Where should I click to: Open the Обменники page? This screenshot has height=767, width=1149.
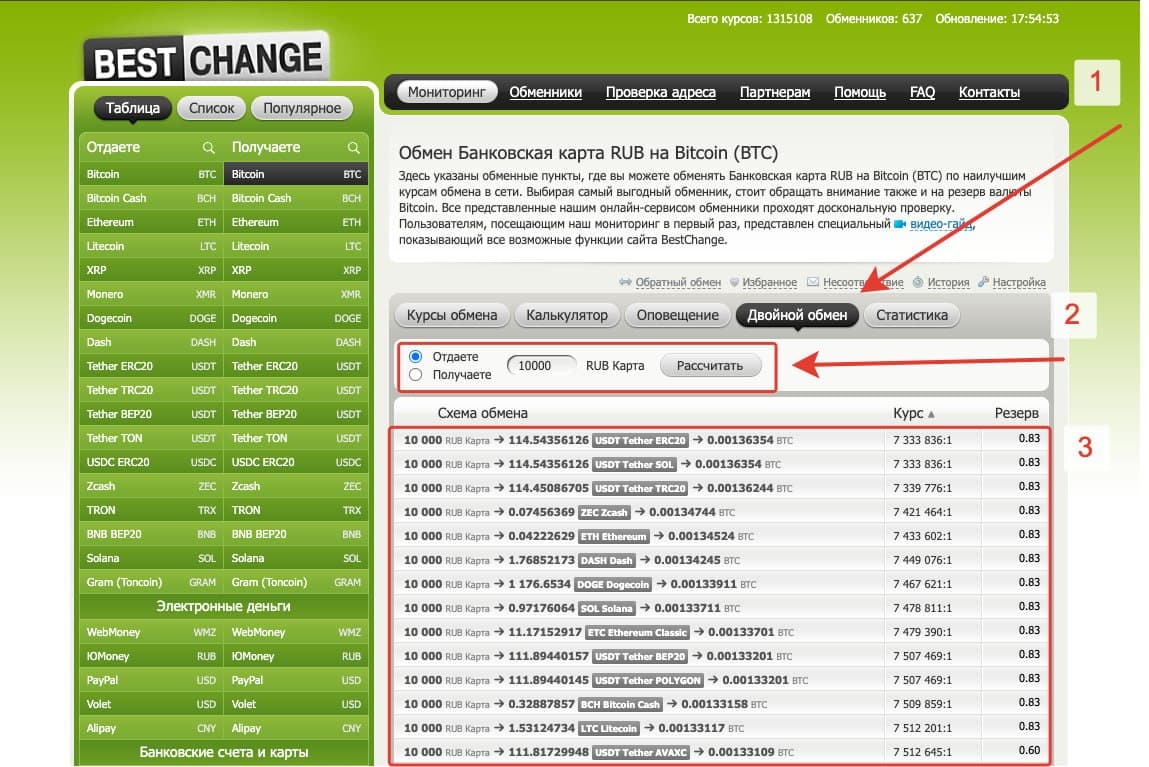tap(546, 92)
